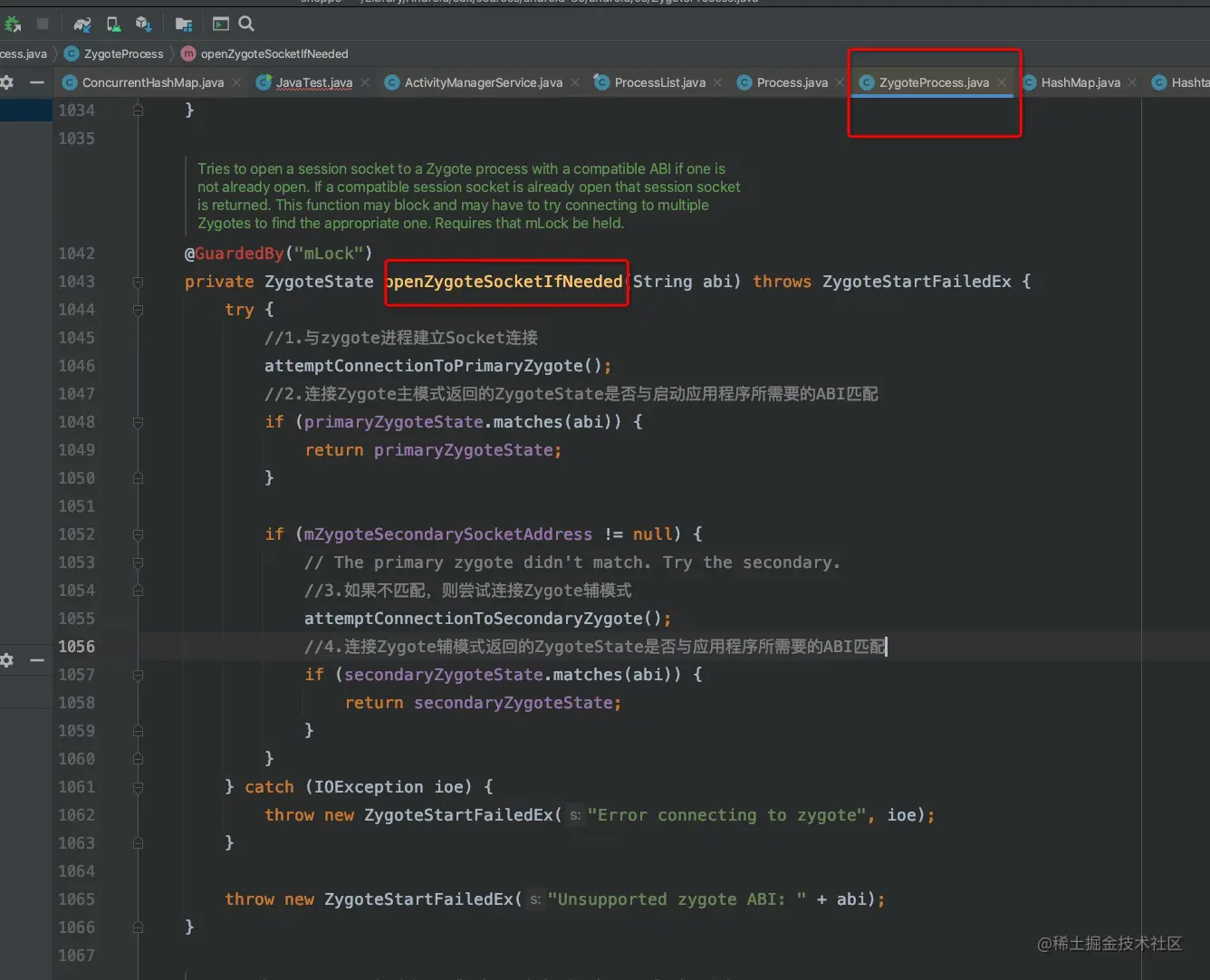Close the ActivityManagerService.java tab
The image size is (1210, 980).
pyautogui.click(x=575, y=82)
